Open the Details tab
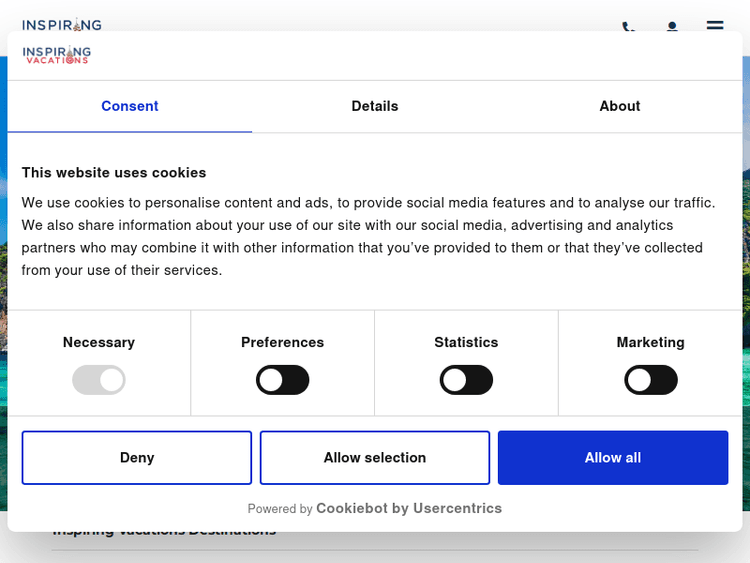The height and width of the screenshot is (563, 750). [375, 106]
